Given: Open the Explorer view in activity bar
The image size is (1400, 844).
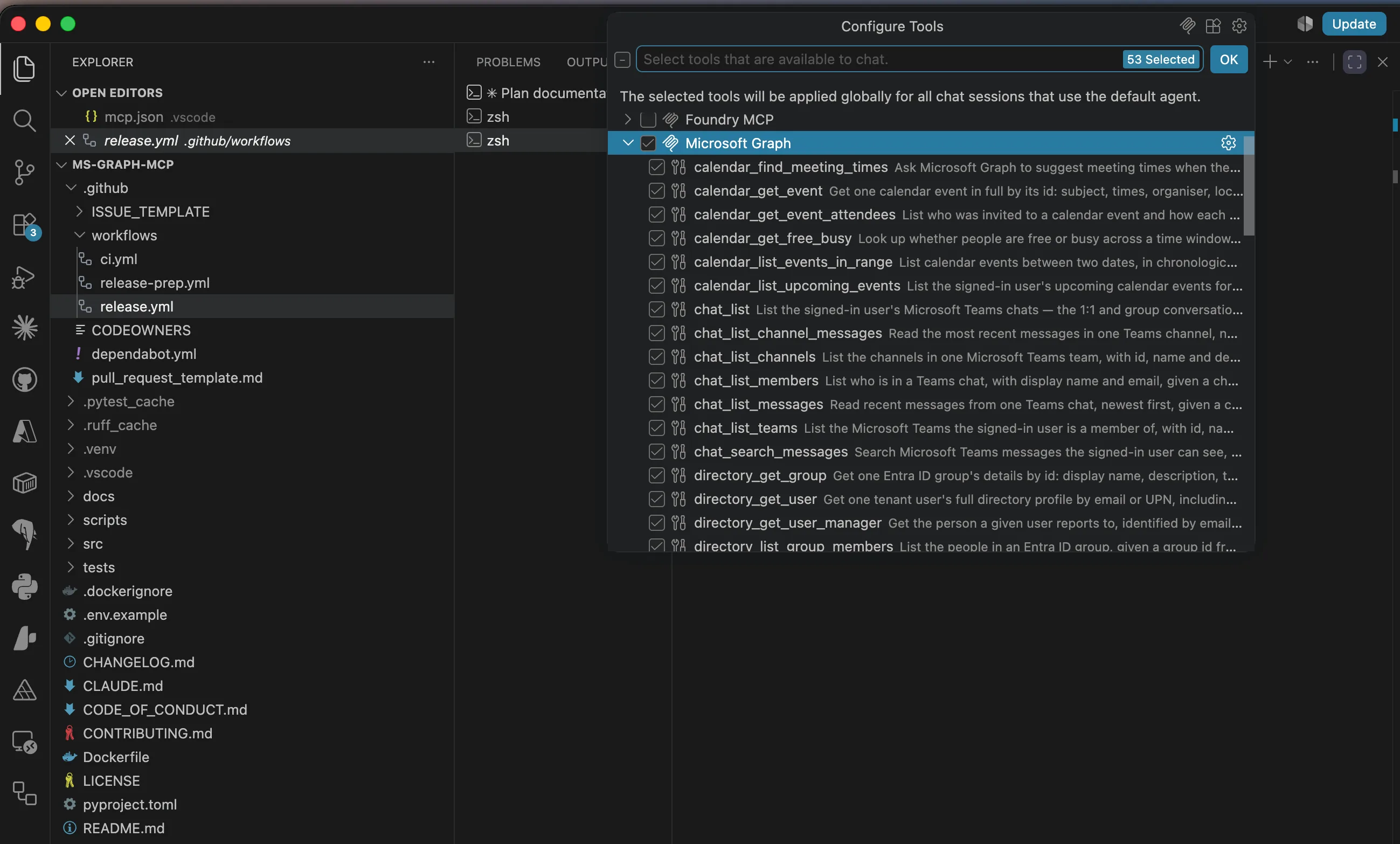Looking at the screenshot, I should (24, 68).
